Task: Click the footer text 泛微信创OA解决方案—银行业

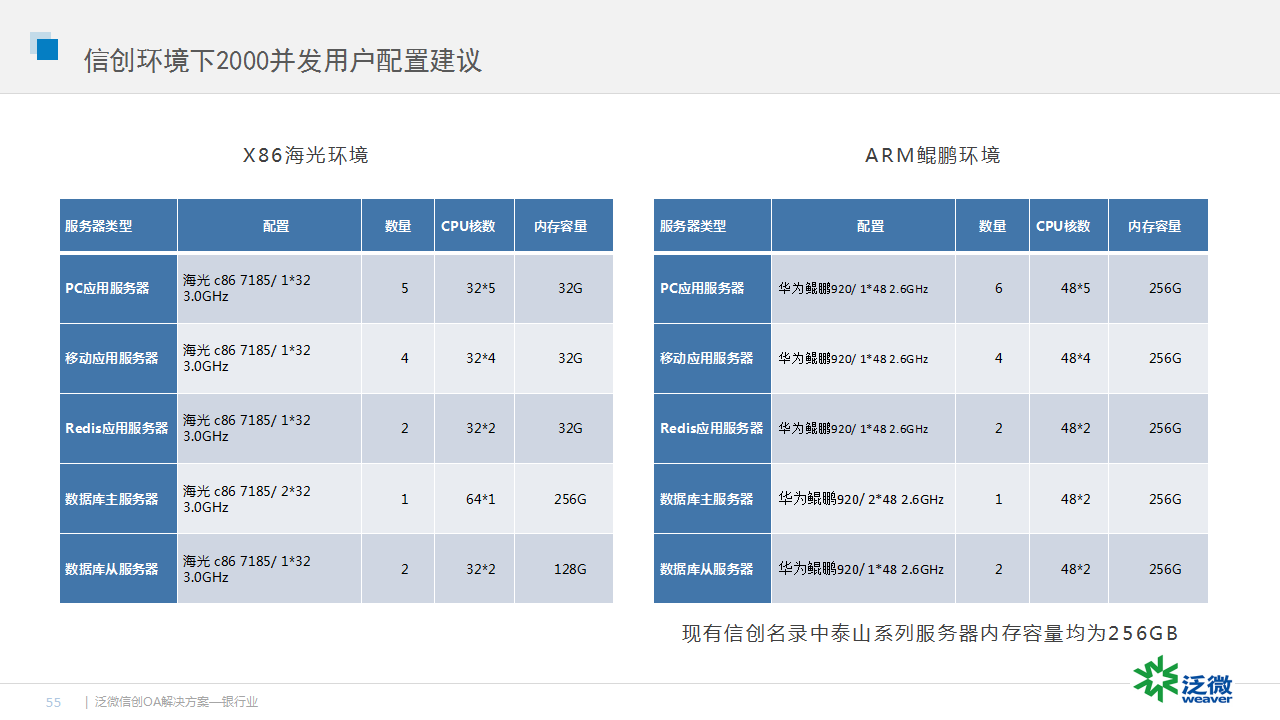Action: (x=176, y=702)
